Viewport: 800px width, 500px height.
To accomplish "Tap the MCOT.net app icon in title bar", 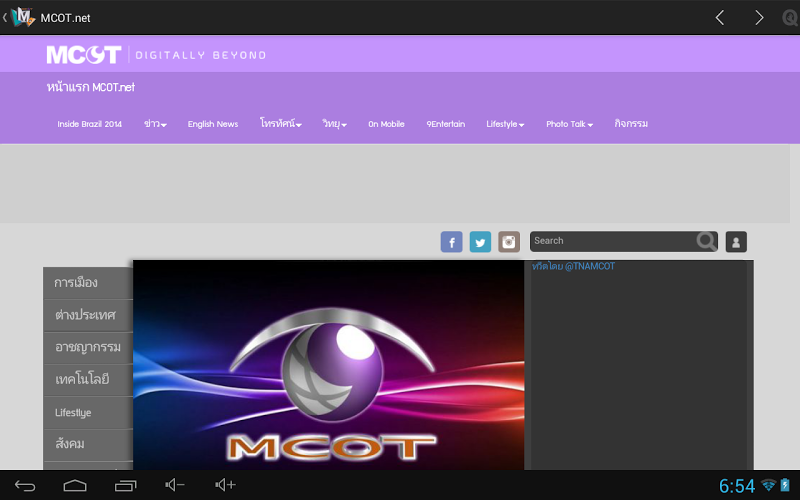I will (x=22, y=17).
